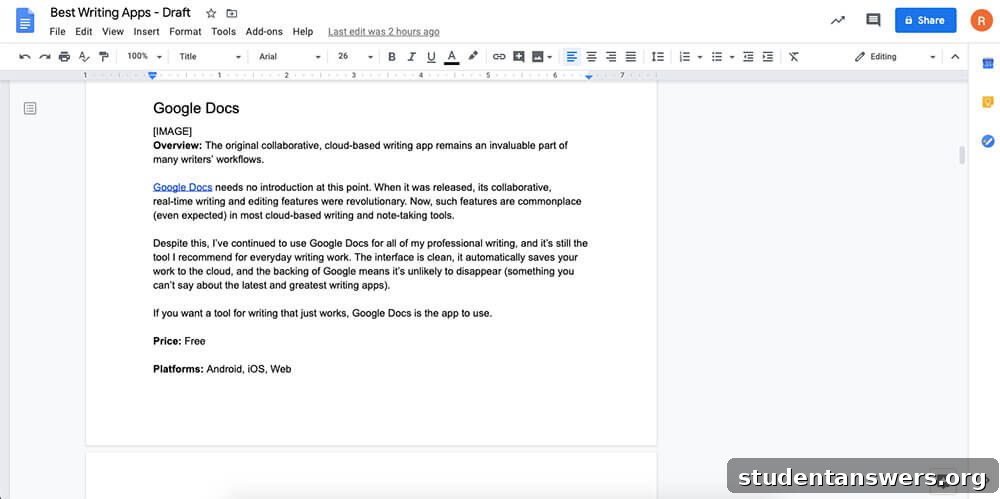Expand bulleted list options arrow
This screenshot has height=499, width=1000.
[x=732, y=57]
